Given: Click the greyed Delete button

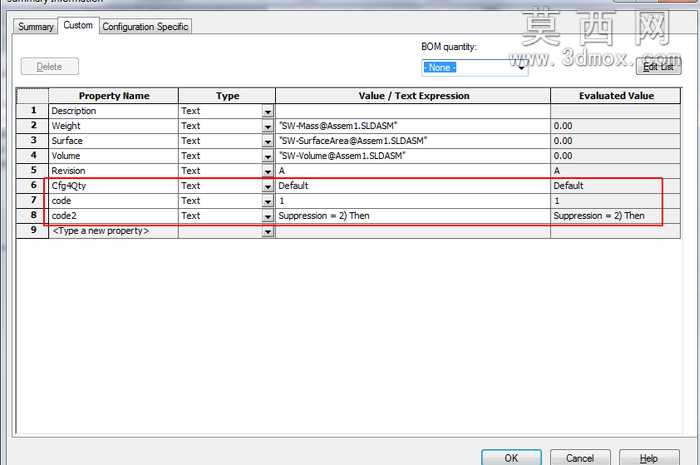Looking at the screenshot, I should [x=50, y=67].
